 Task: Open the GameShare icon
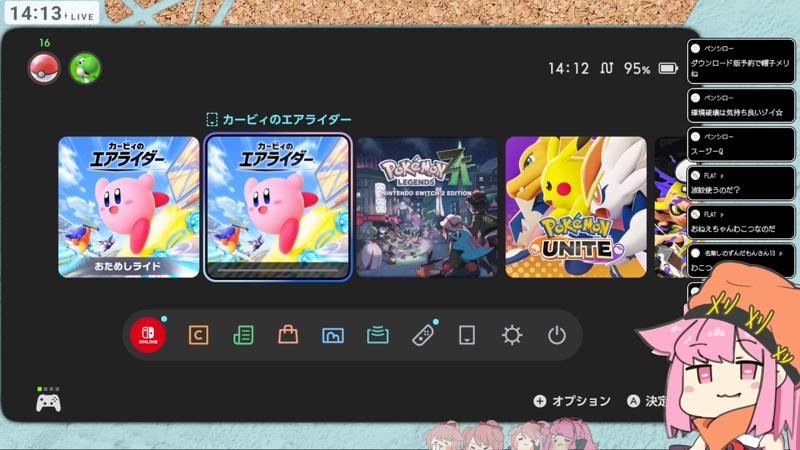click(x=378, y=335)
